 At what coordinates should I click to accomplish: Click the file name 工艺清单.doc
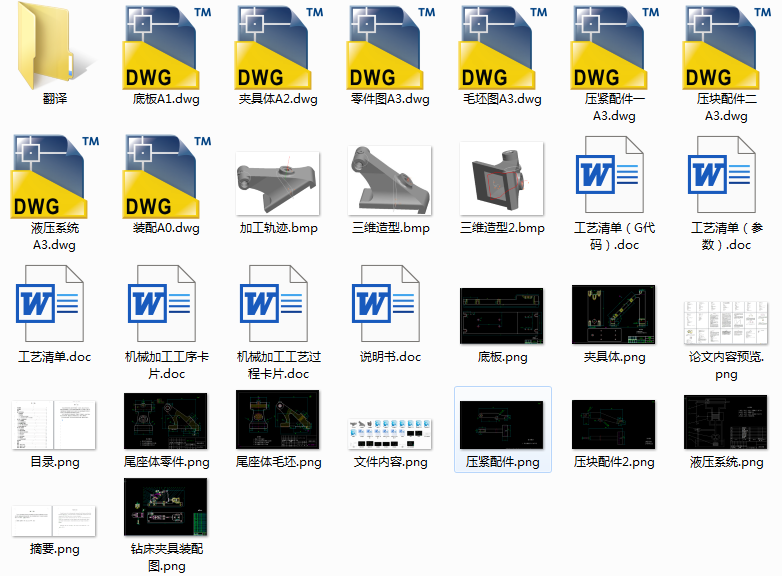pos(55,357)
